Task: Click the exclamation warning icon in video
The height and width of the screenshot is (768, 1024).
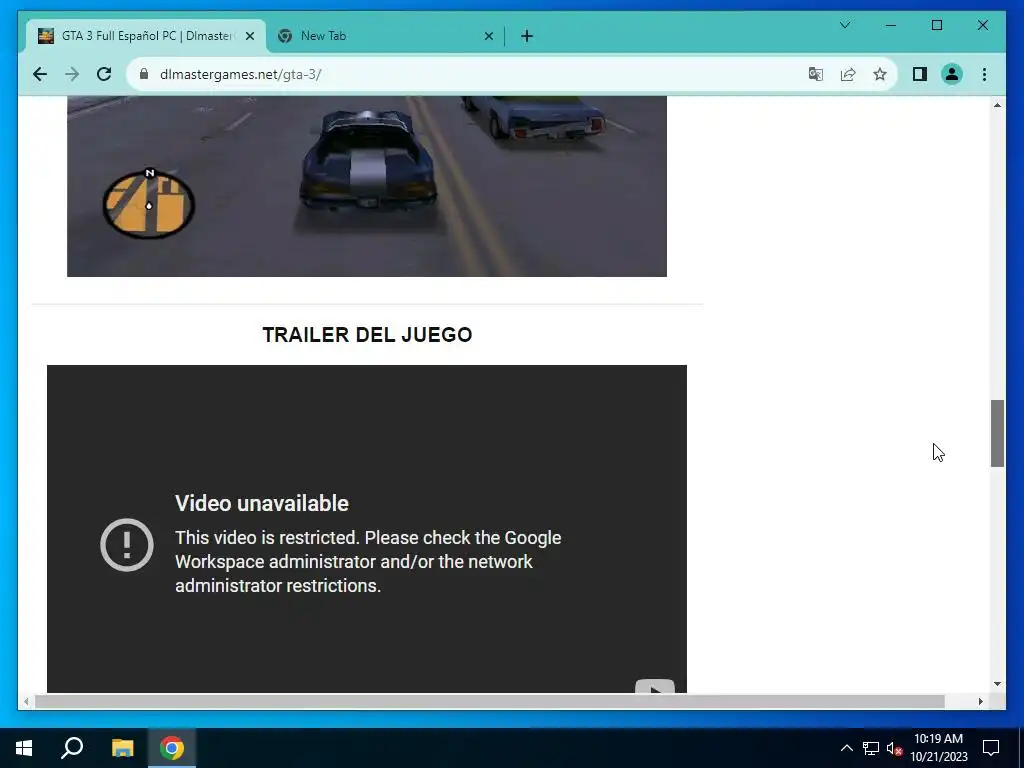Action: coord(127,545)
